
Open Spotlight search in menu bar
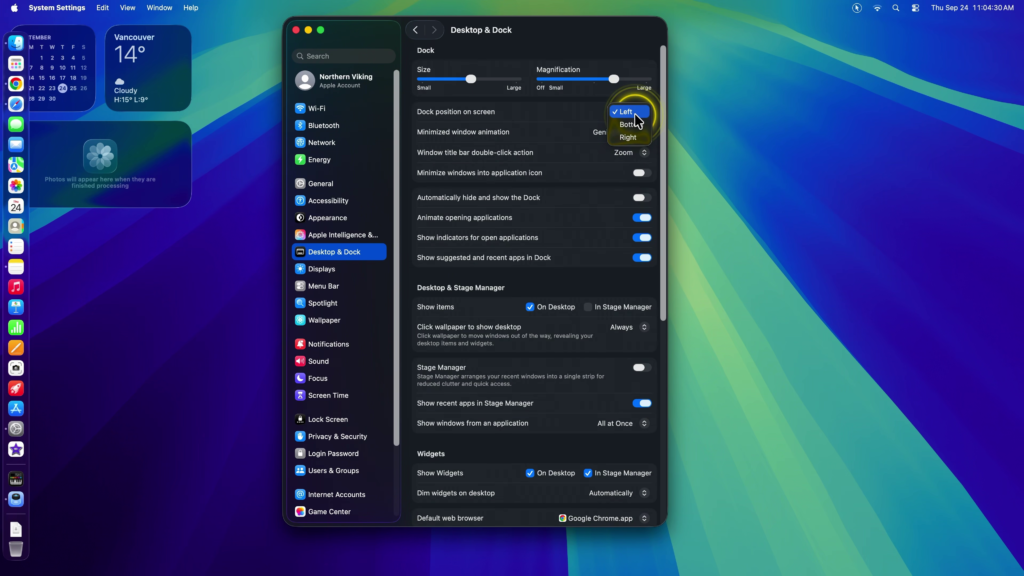895,8
